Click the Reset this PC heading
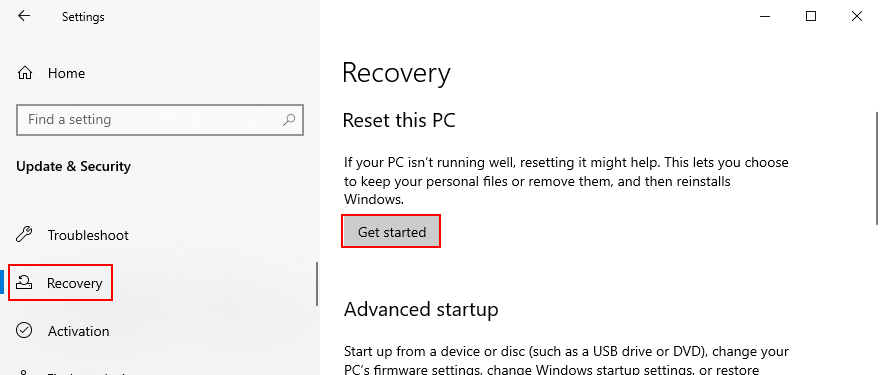Screen dimensions: 880x375 pos(399,120)
